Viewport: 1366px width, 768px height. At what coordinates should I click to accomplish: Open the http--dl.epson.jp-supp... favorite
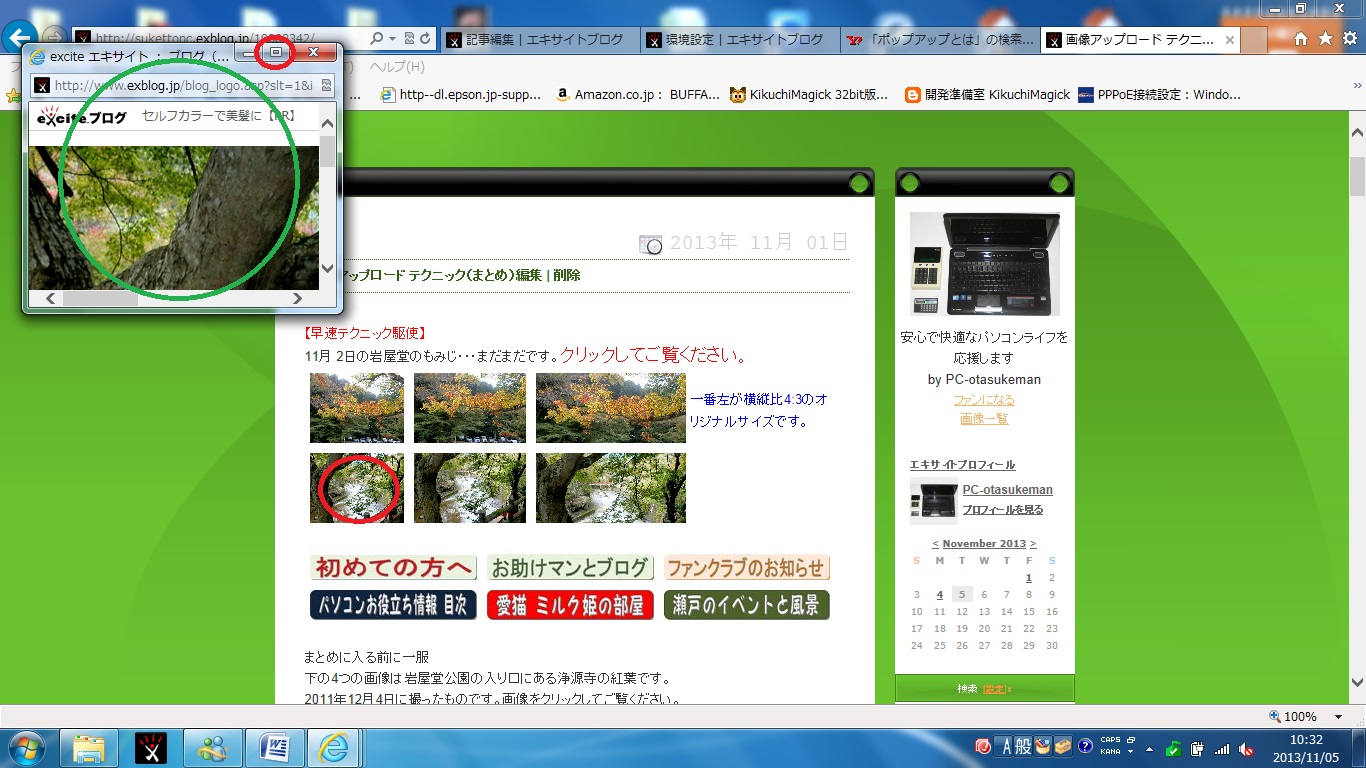(x=462, y=95)
